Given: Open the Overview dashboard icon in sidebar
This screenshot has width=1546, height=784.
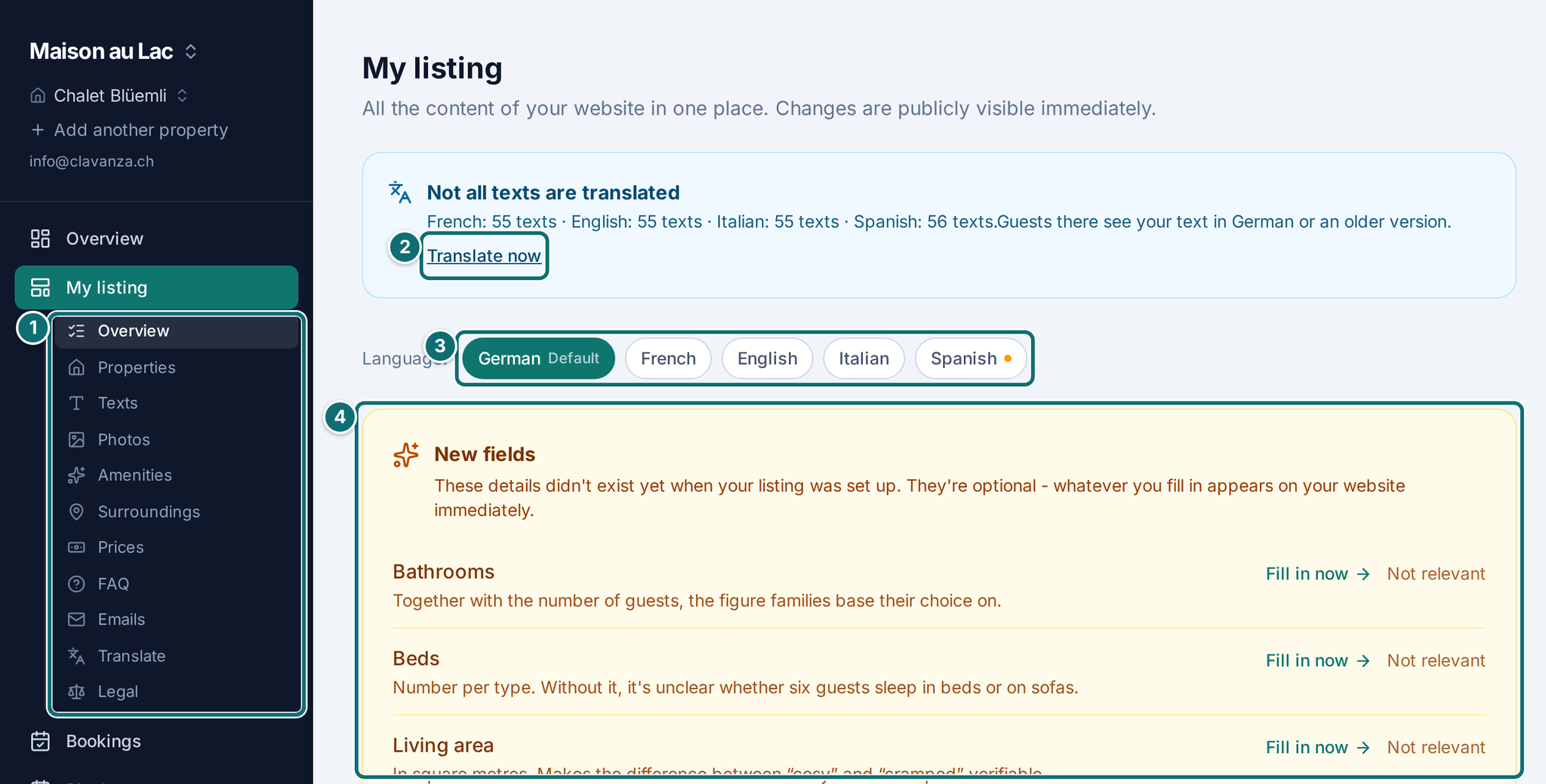Looking at the screenshot, I should pyautogui.click(x=40, y=238).
